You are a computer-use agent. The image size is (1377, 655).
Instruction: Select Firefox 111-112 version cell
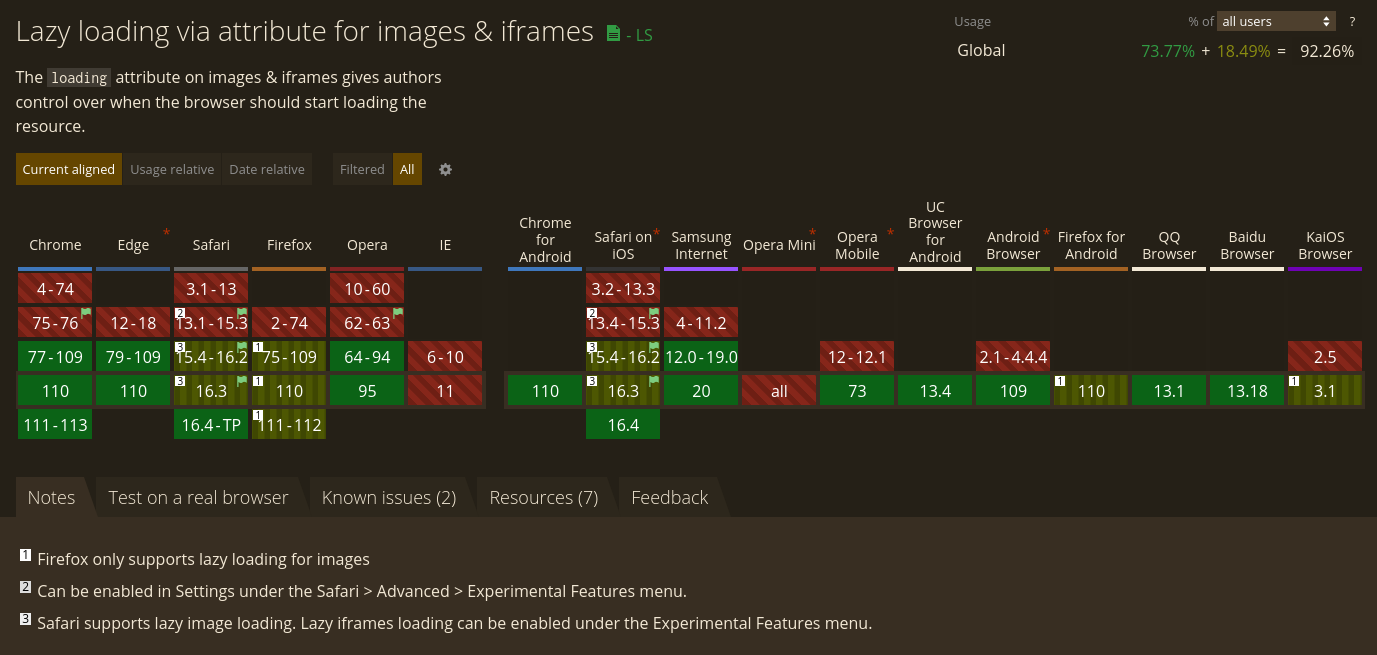289,425
